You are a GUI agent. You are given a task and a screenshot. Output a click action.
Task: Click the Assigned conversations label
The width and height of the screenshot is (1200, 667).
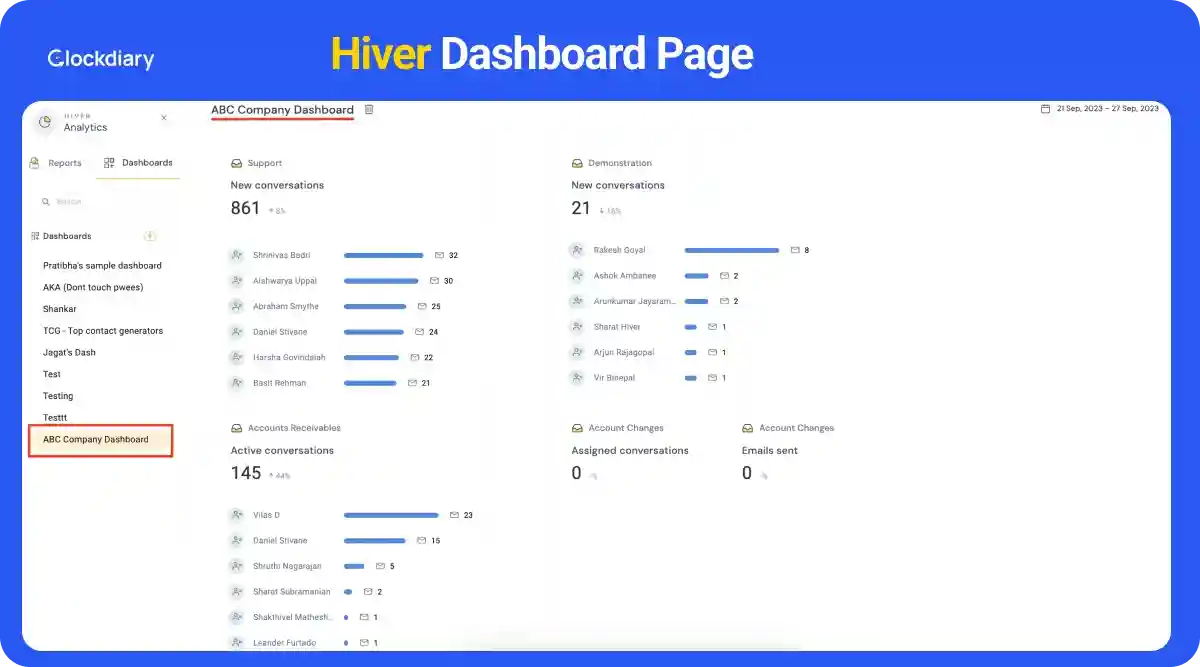point(630,451)
